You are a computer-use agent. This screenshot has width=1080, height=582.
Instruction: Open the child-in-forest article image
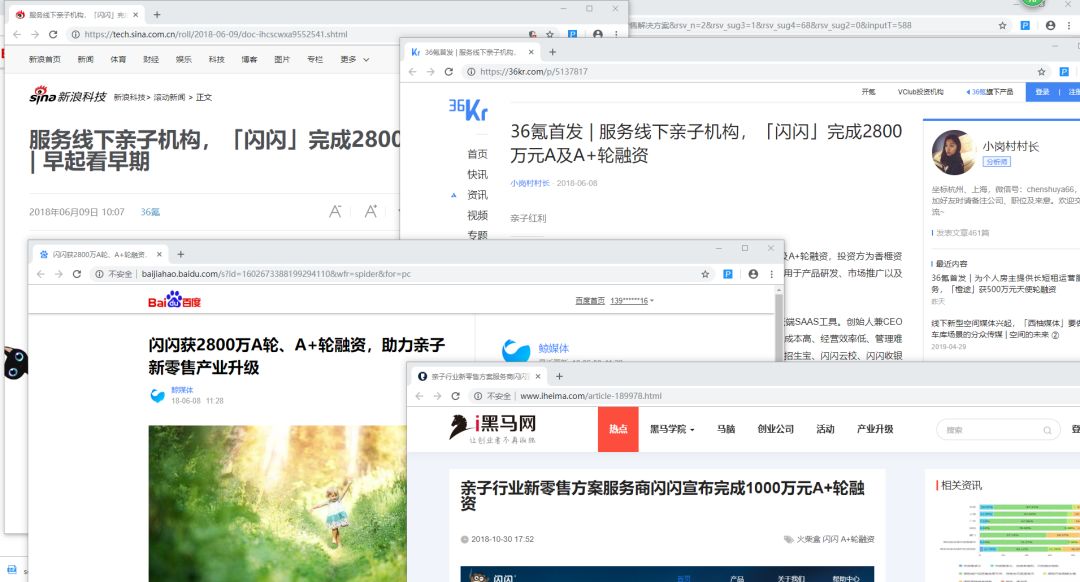278,503
